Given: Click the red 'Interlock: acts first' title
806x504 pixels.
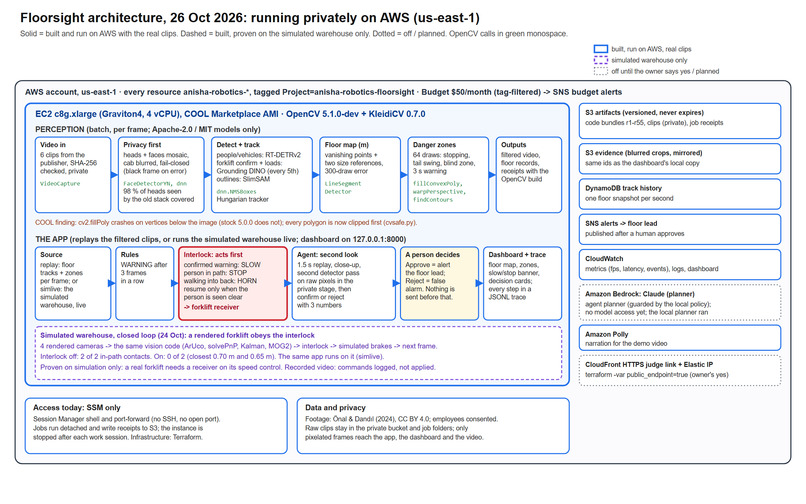Looking at the screenshot, I should (x=213, y=255).
